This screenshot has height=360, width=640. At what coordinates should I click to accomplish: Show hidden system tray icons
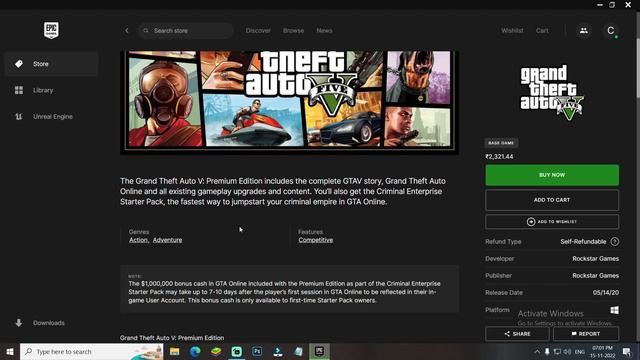pyautogui.click(x=537, y=351)
